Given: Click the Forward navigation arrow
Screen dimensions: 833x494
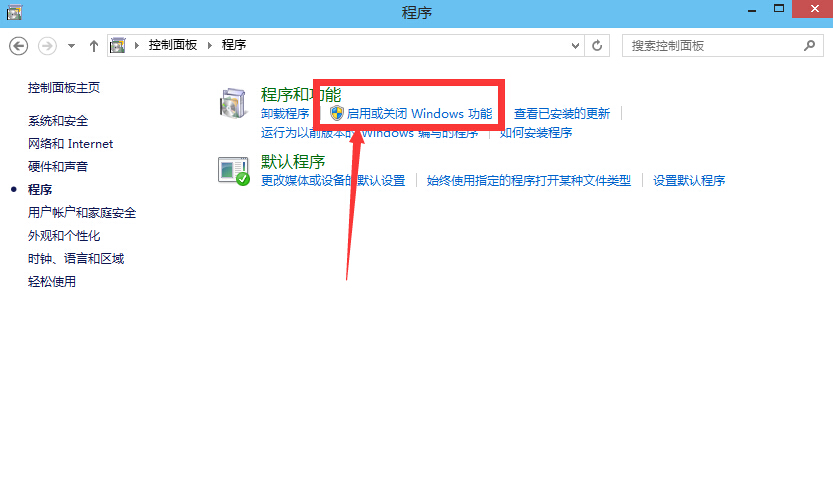Looking at the screenshot, I should tap(47, 46).
